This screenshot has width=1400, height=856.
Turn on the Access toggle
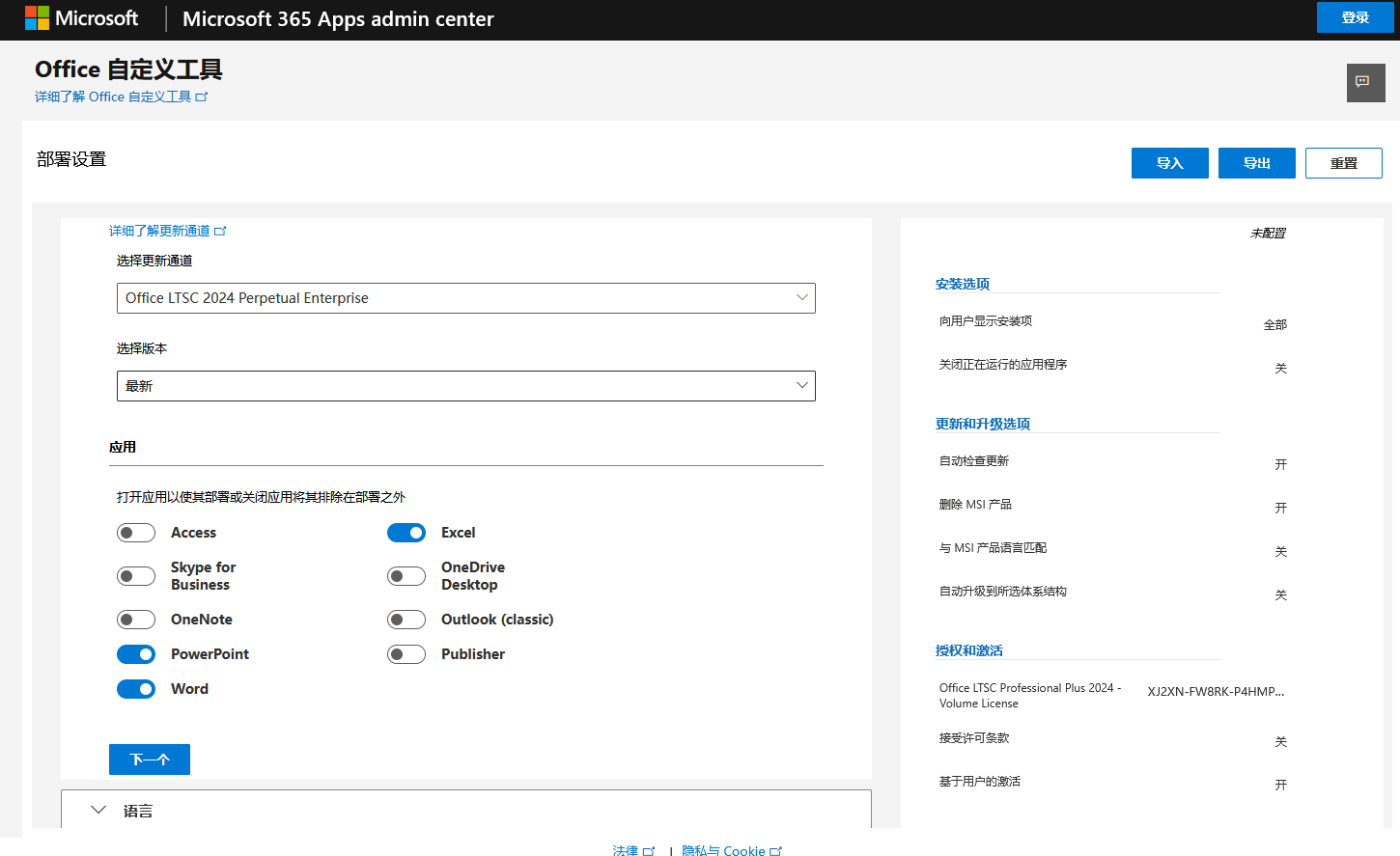click(x=136, y=533)
